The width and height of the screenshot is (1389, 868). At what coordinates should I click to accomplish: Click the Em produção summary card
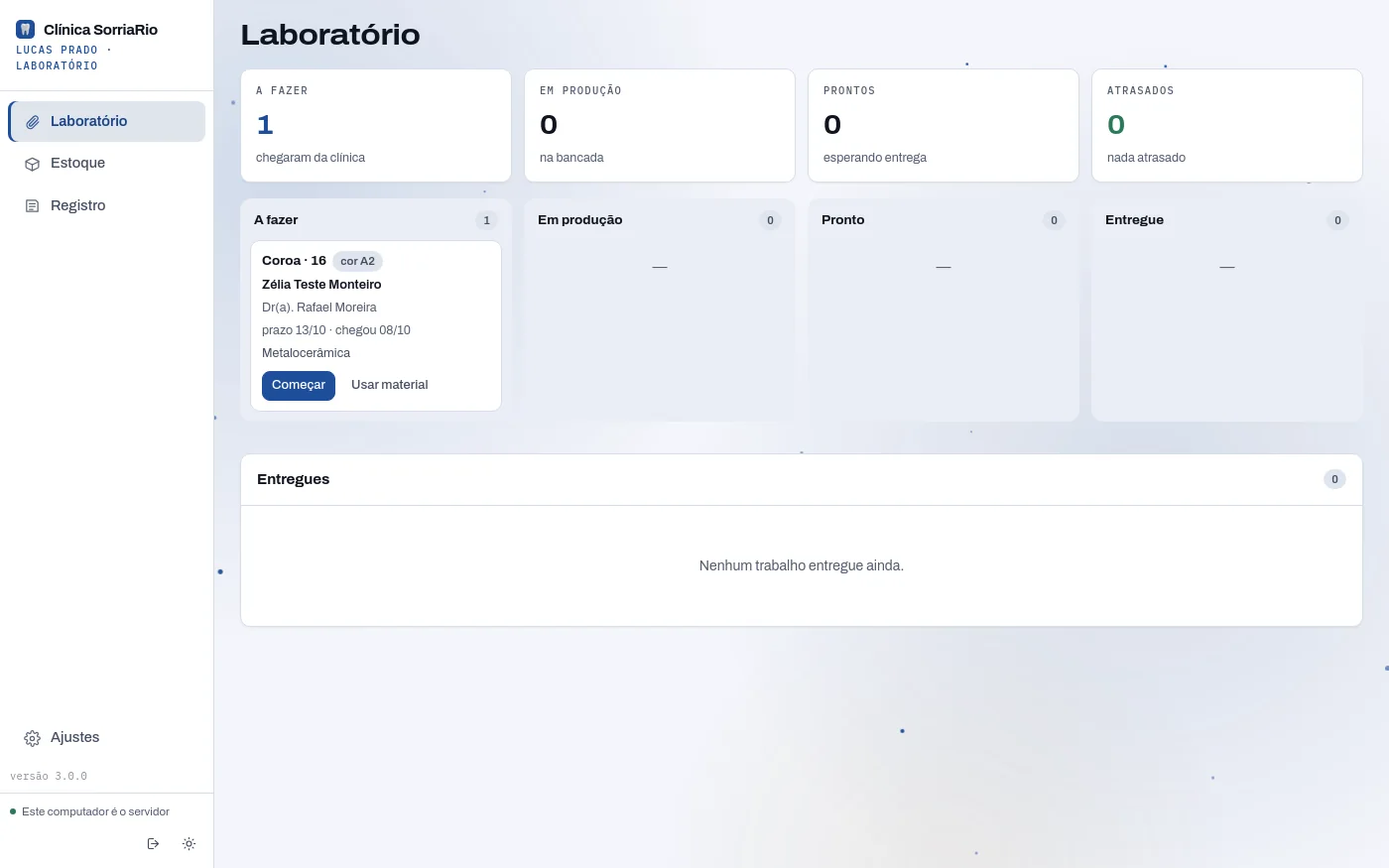[660, 125]
